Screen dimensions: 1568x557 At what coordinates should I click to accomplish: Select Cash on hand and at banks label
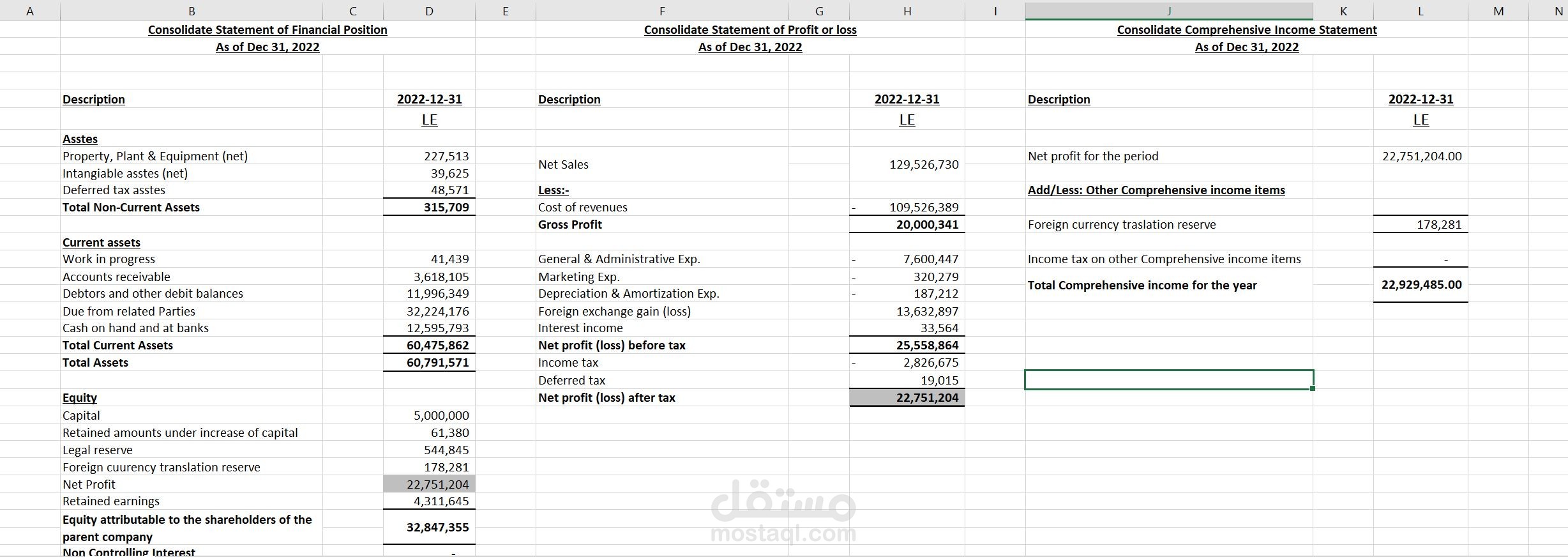135,328
